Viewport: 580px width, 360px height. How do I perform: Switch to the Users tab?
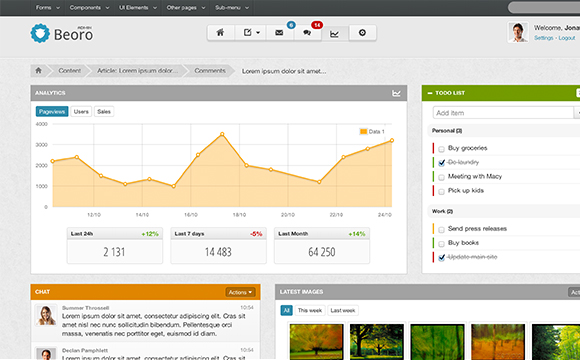(81, 111)
